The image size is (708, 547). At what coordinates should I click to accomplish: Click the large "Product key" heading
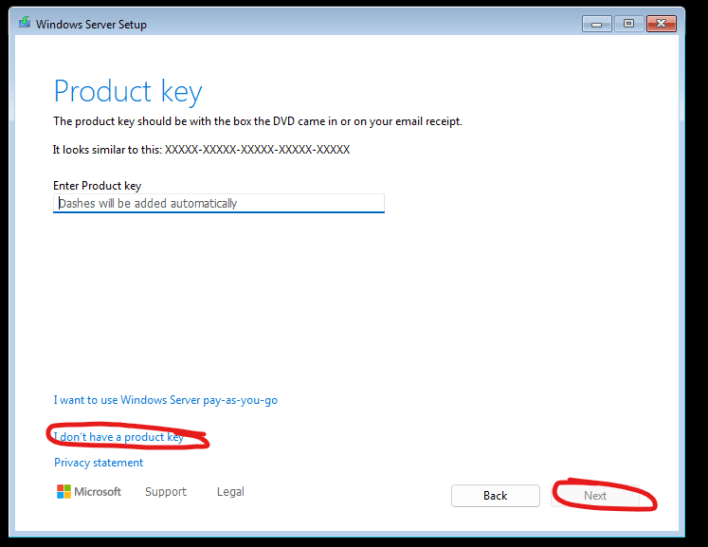(x=128, y=92)
